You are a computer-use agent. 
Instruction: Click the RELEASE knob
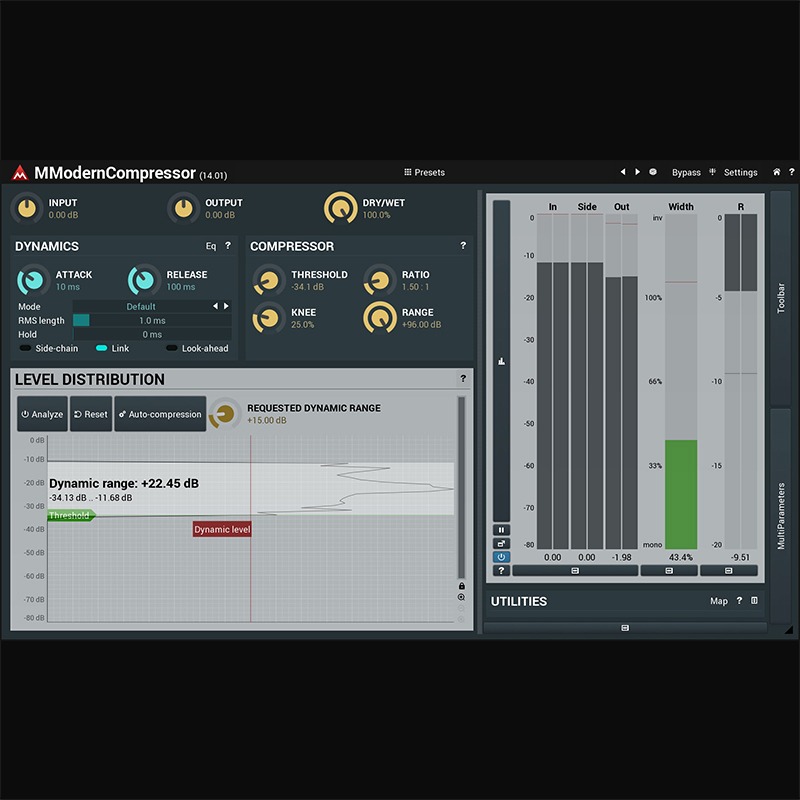(144, 280)
